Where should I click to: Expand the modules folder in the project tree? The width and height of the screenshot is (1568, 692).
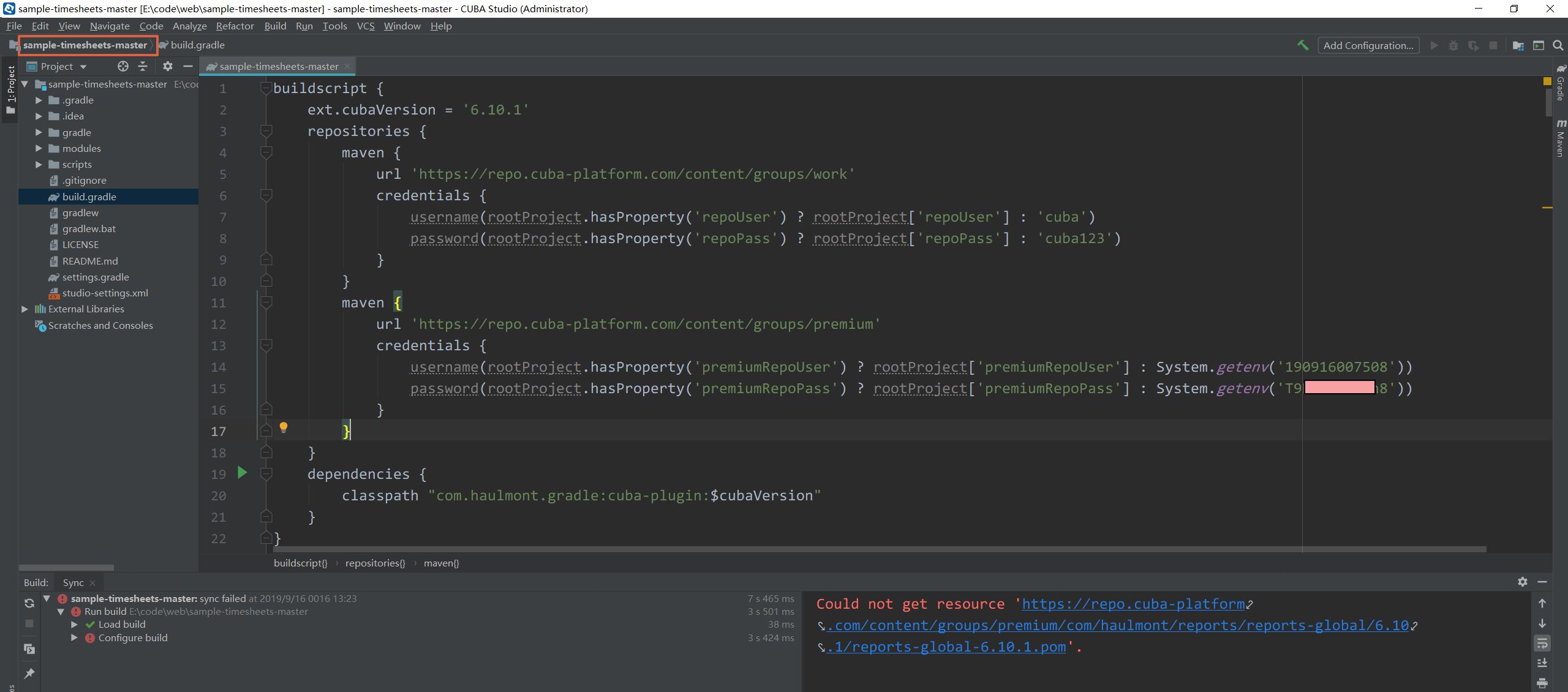click(x=39, y=148)
